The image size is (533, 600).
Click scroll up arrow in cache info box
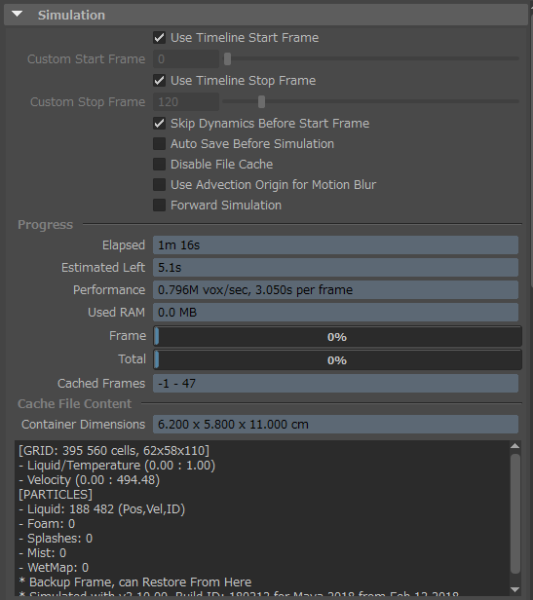515,446
